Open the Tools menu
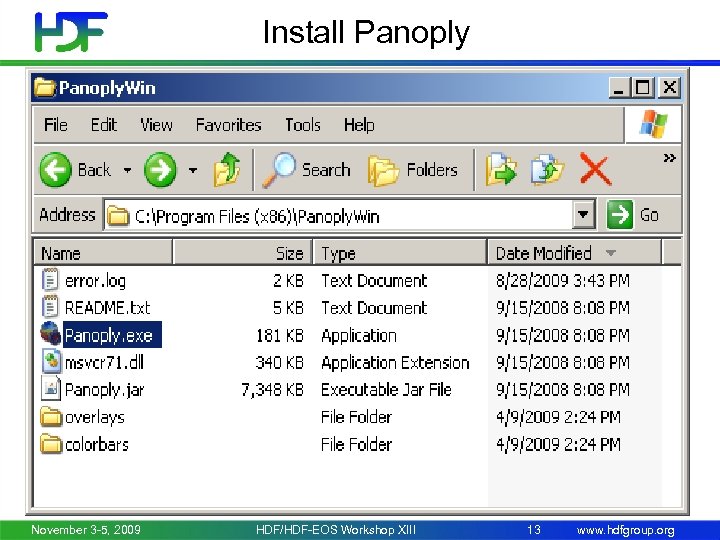 click(x=303, y=125)
